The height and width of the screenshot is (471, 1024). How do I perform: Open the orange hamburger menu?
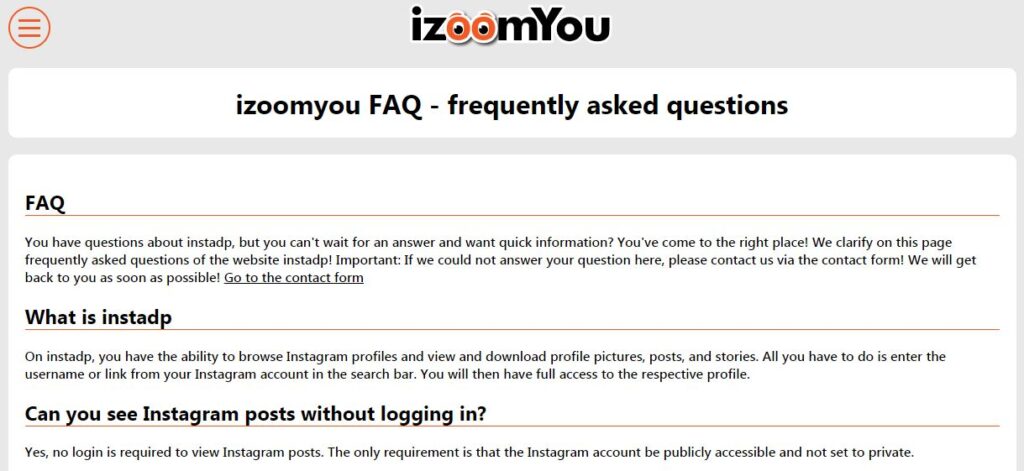[29, 27]
